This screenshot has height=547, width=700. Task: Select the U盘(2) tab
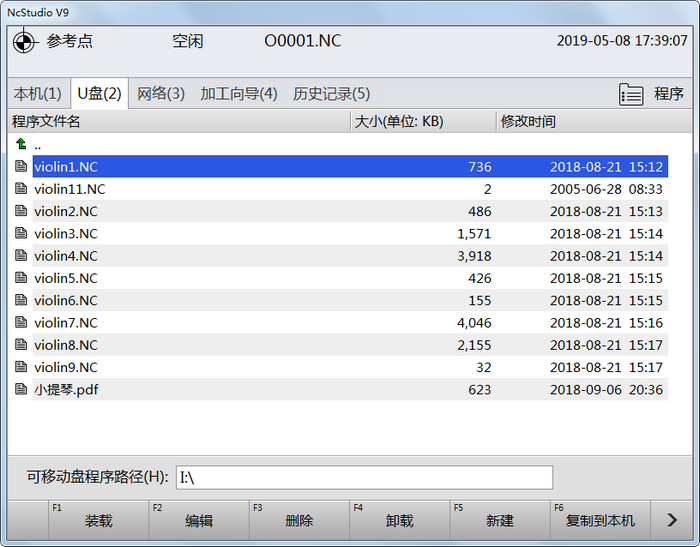tap(100, 94)
